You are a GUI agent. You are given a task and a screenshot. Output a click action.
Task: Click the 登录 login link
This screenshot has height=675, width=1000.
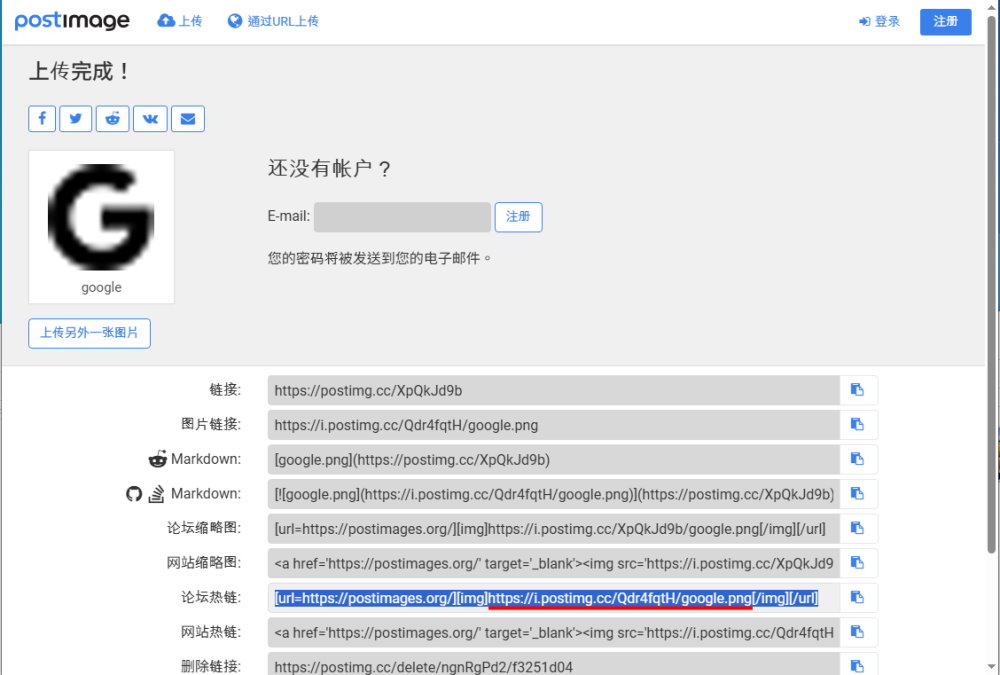click(x=879, y=22)
